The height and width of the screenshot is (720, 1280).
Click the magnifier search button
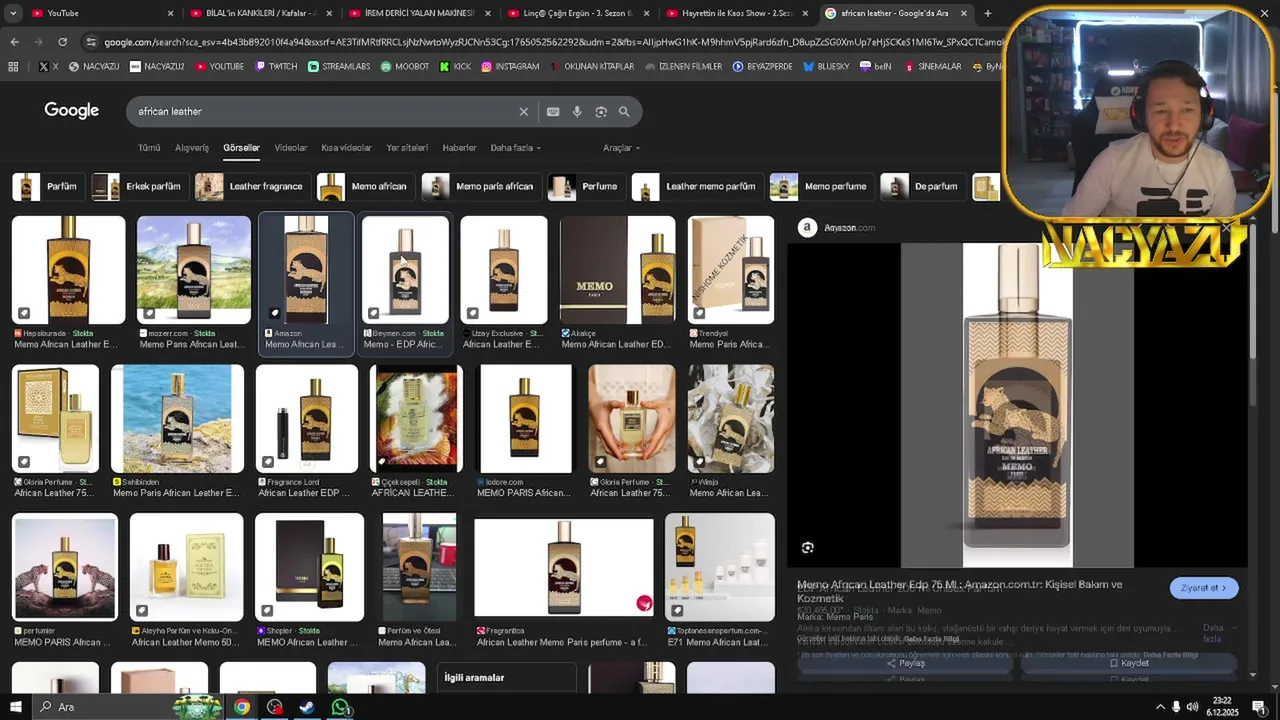pyautogui.click(x=624, y=111)
